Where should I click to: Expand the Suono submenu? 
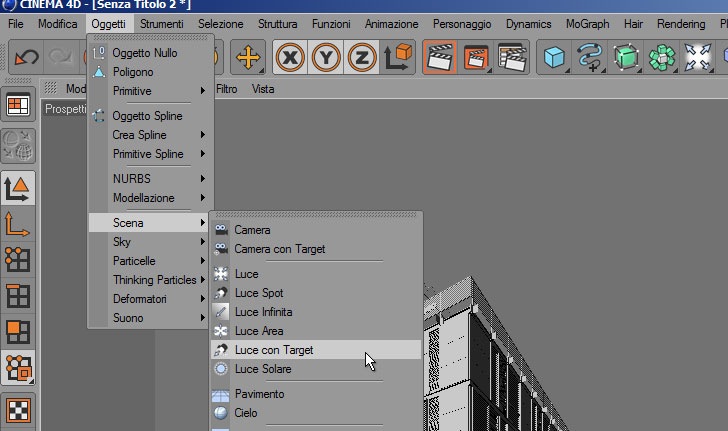[150, 318]
